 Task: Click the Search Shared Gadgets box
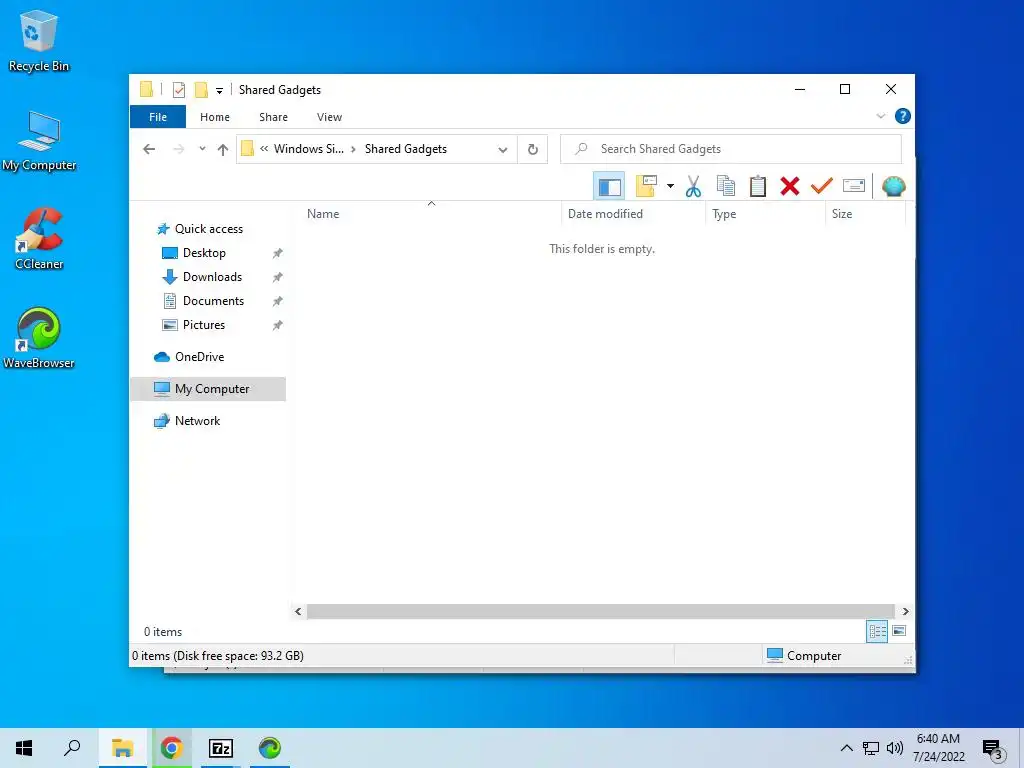tap(731, 149)
